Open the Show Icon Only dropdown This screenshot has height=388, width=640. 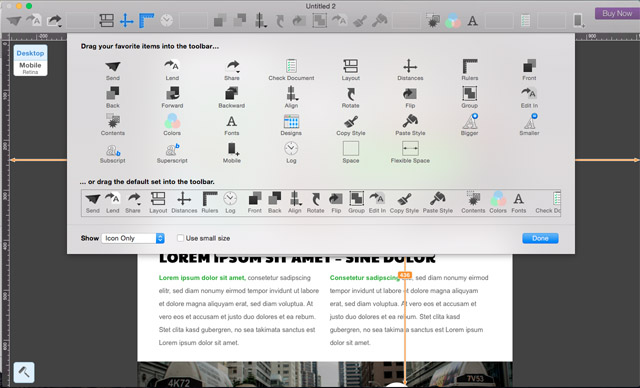133,238
